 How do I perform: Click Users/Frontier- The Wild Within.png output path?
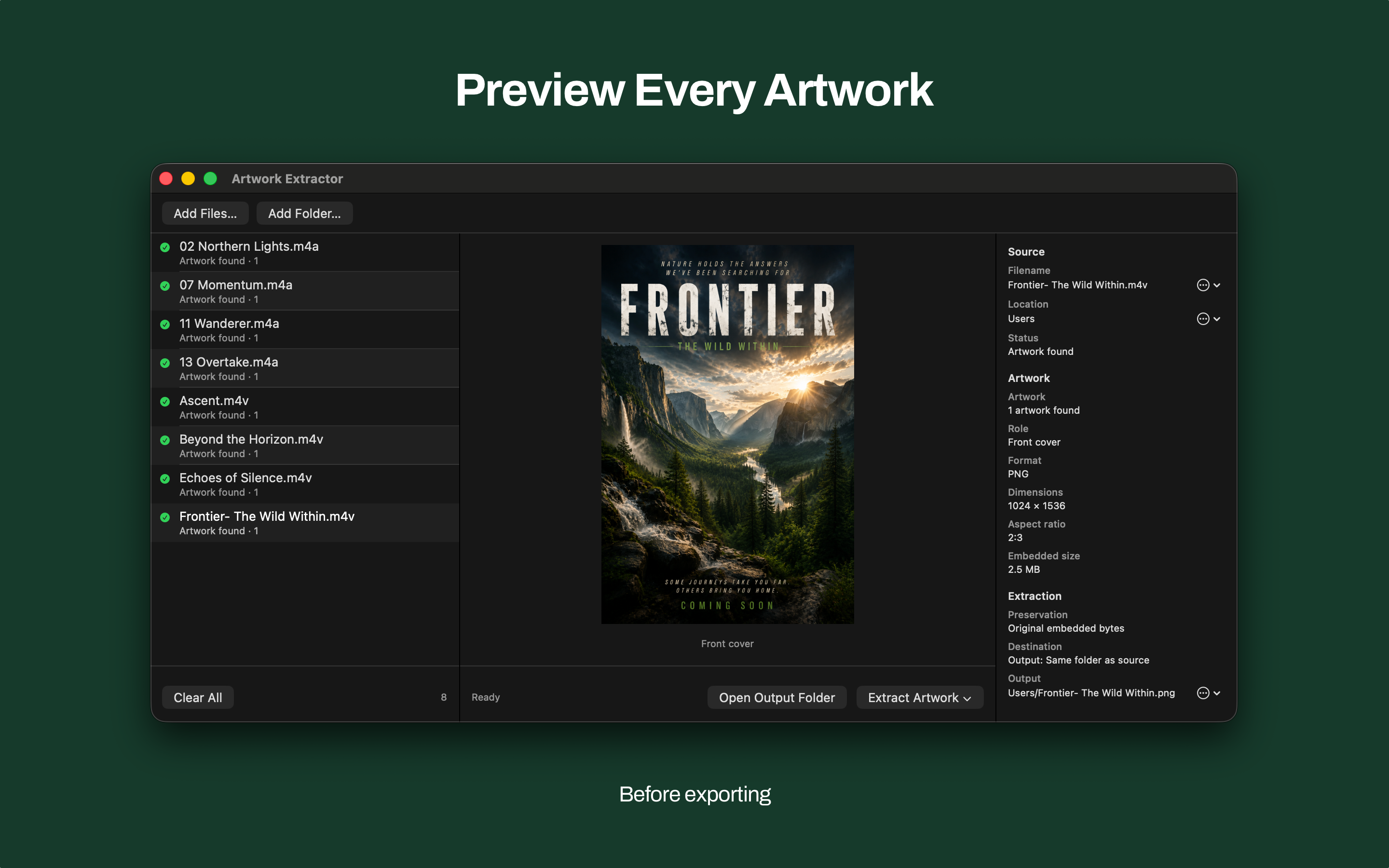[x=1091, y=693]
